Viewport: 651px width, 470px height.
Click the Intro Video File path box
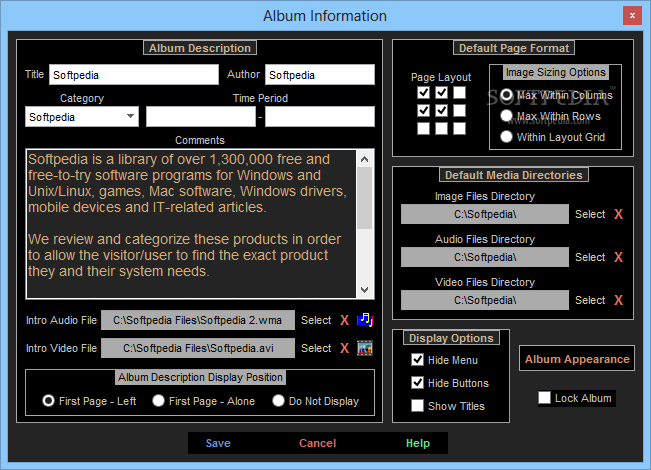tap(198, 348)
